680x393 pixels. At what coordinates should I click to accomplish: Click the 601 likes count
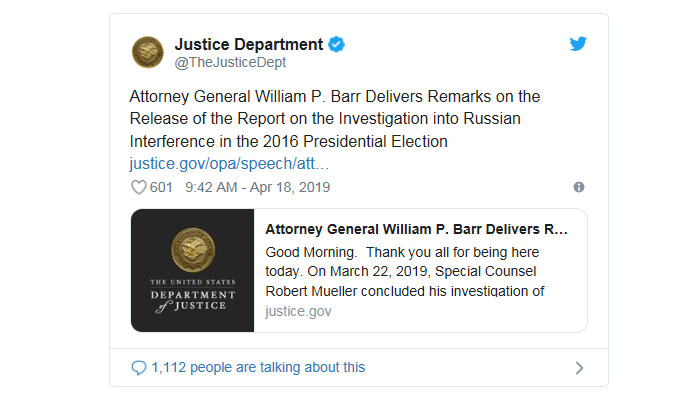(161, 187)
